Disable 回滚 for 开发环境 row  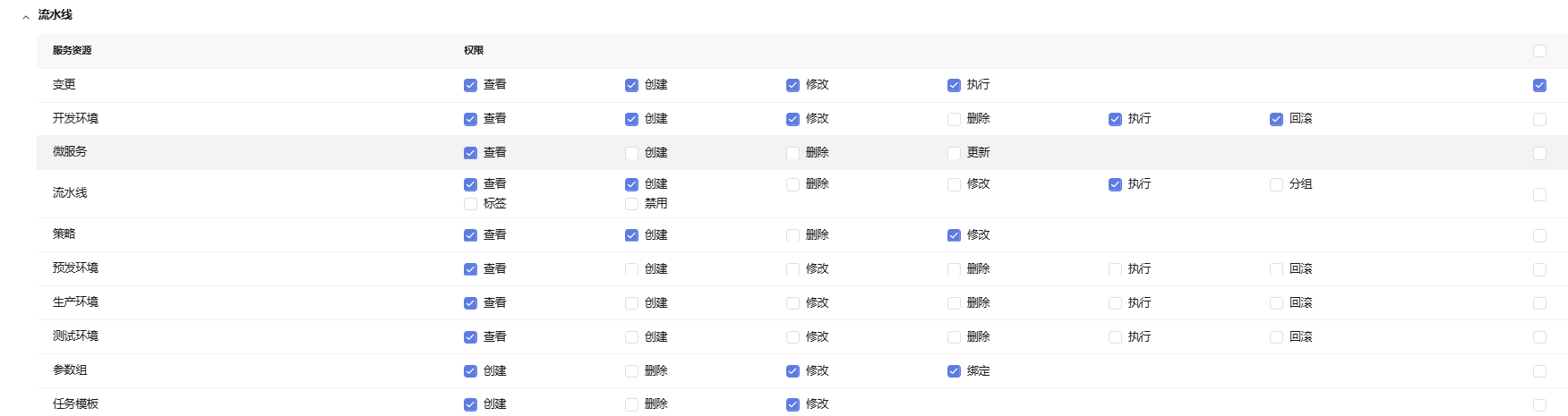tap(1276, 119)
